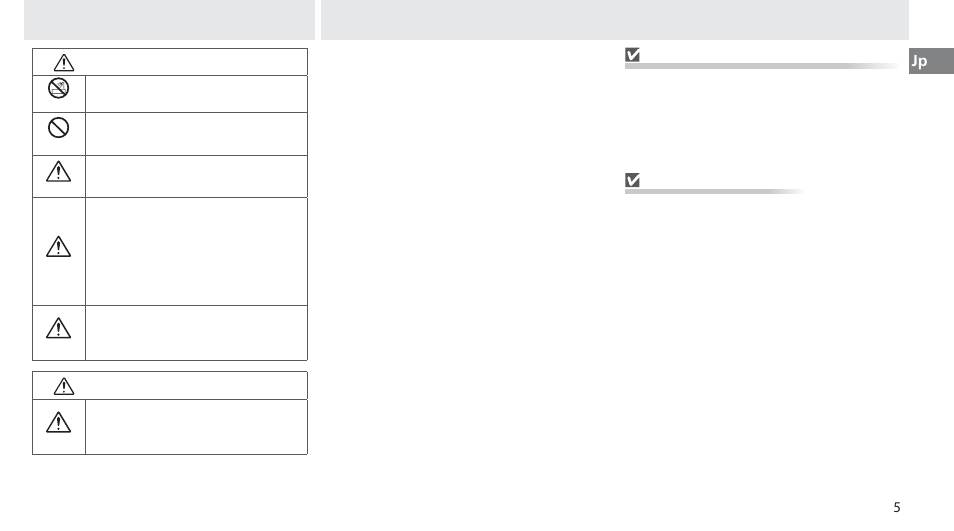Click the wide gray header banner beside Jp tab
Viewport: 954px width, 531px height.
(615, 20)
